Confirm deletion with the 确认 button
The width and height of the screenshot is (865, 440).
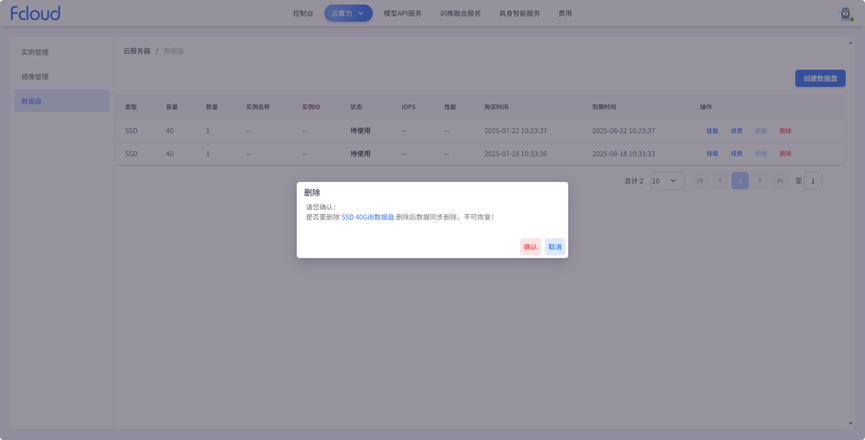coord(530,246)
